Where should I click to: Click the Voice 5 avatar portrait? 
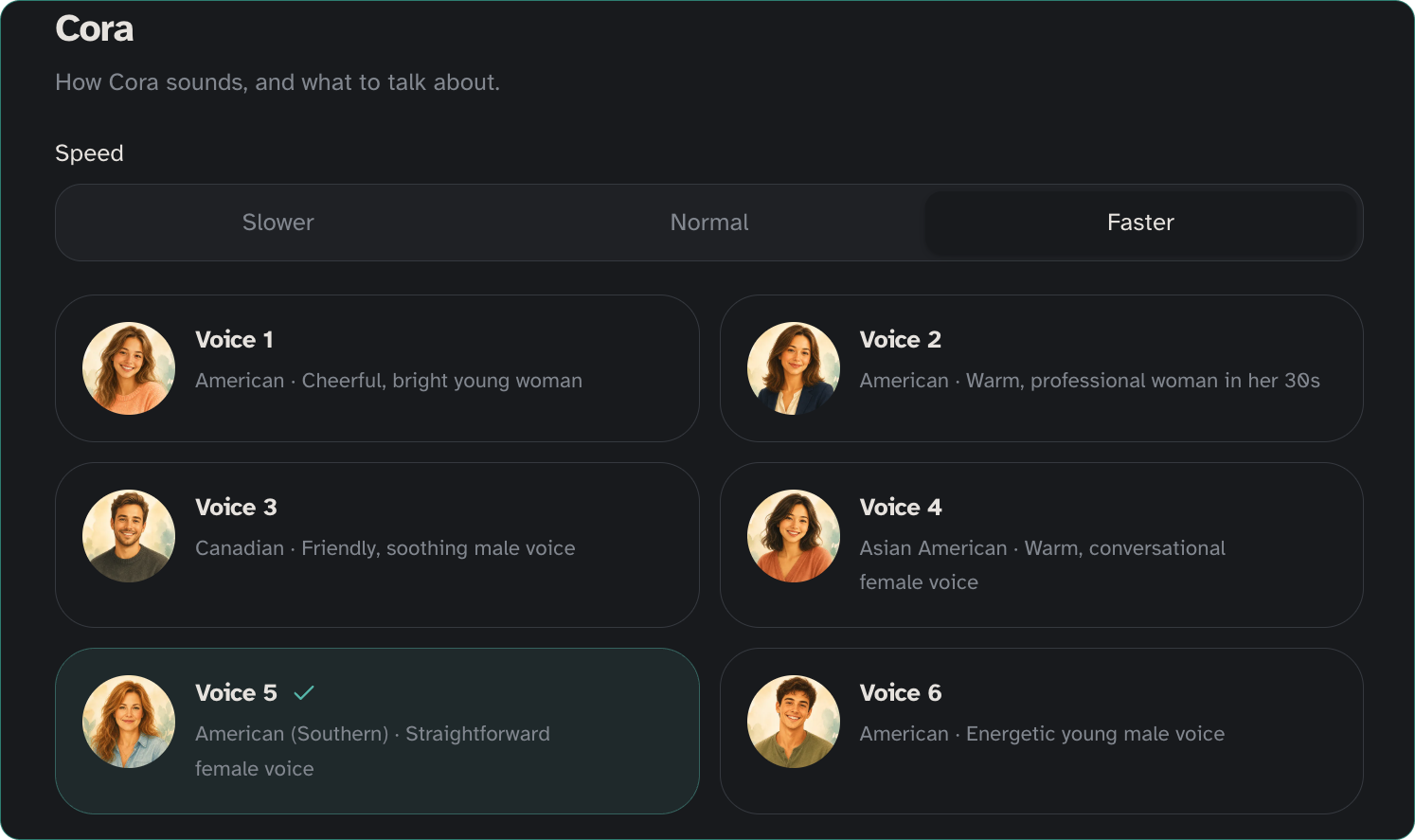click(129, 722)
